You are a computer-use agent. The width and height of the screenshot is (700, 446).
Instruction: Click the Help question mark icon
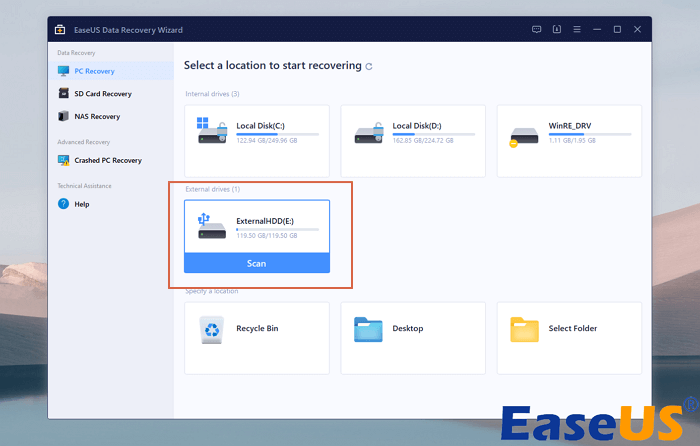tap(63, 204)
